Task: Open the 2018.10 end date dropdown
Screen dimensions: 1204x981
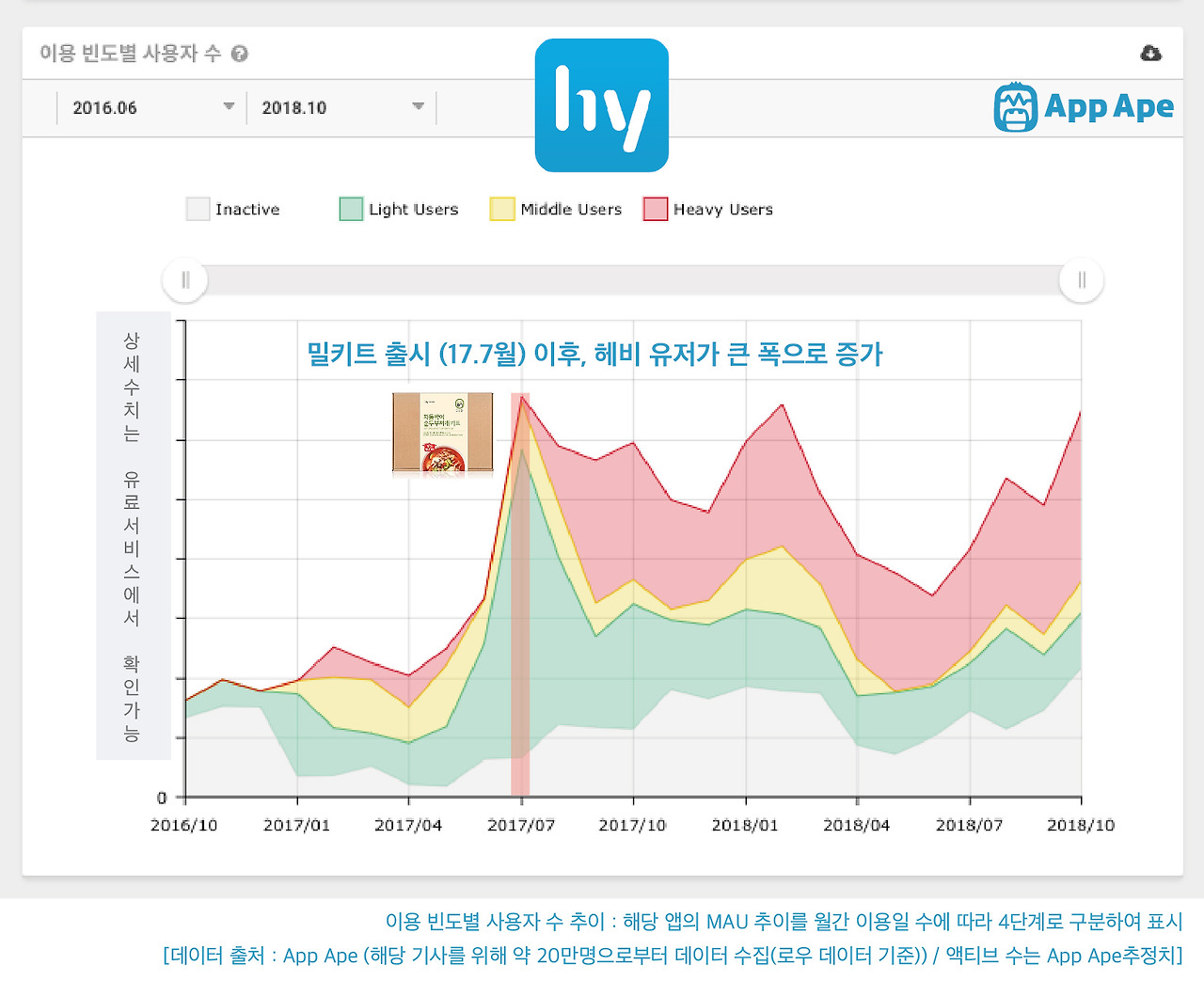Action: point(341,107)
